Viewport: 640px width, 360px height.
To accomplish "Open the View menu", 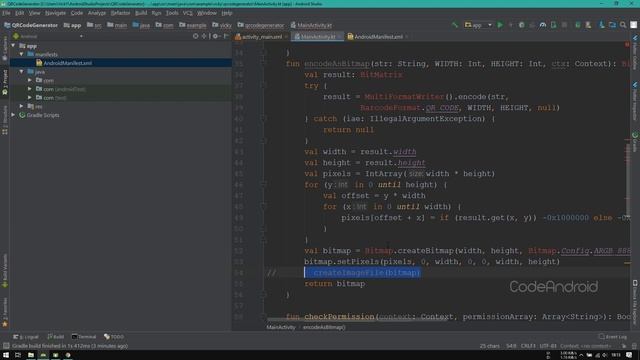I will pos(34,13).
